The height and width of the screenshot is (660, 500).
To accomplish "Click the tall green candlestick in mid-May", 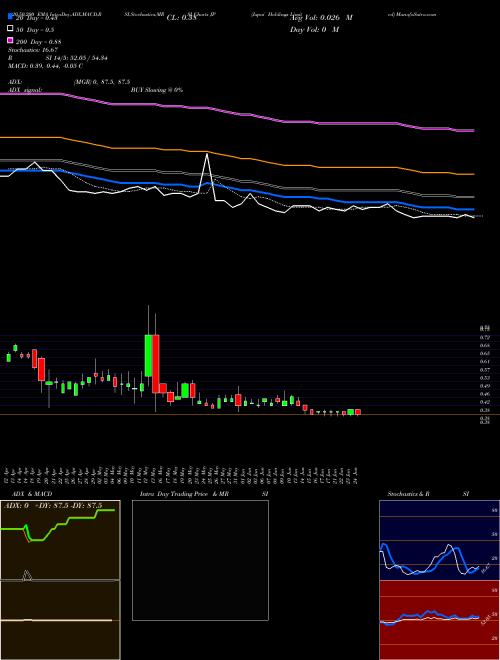I will click(148, 356).
